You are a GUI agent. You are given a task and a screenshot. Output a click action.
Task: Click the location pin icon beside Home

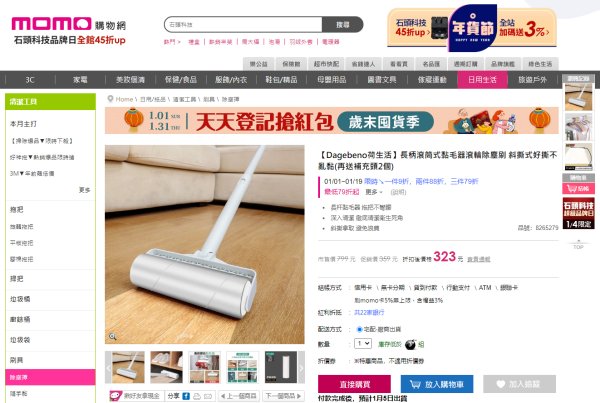point(110,99)
